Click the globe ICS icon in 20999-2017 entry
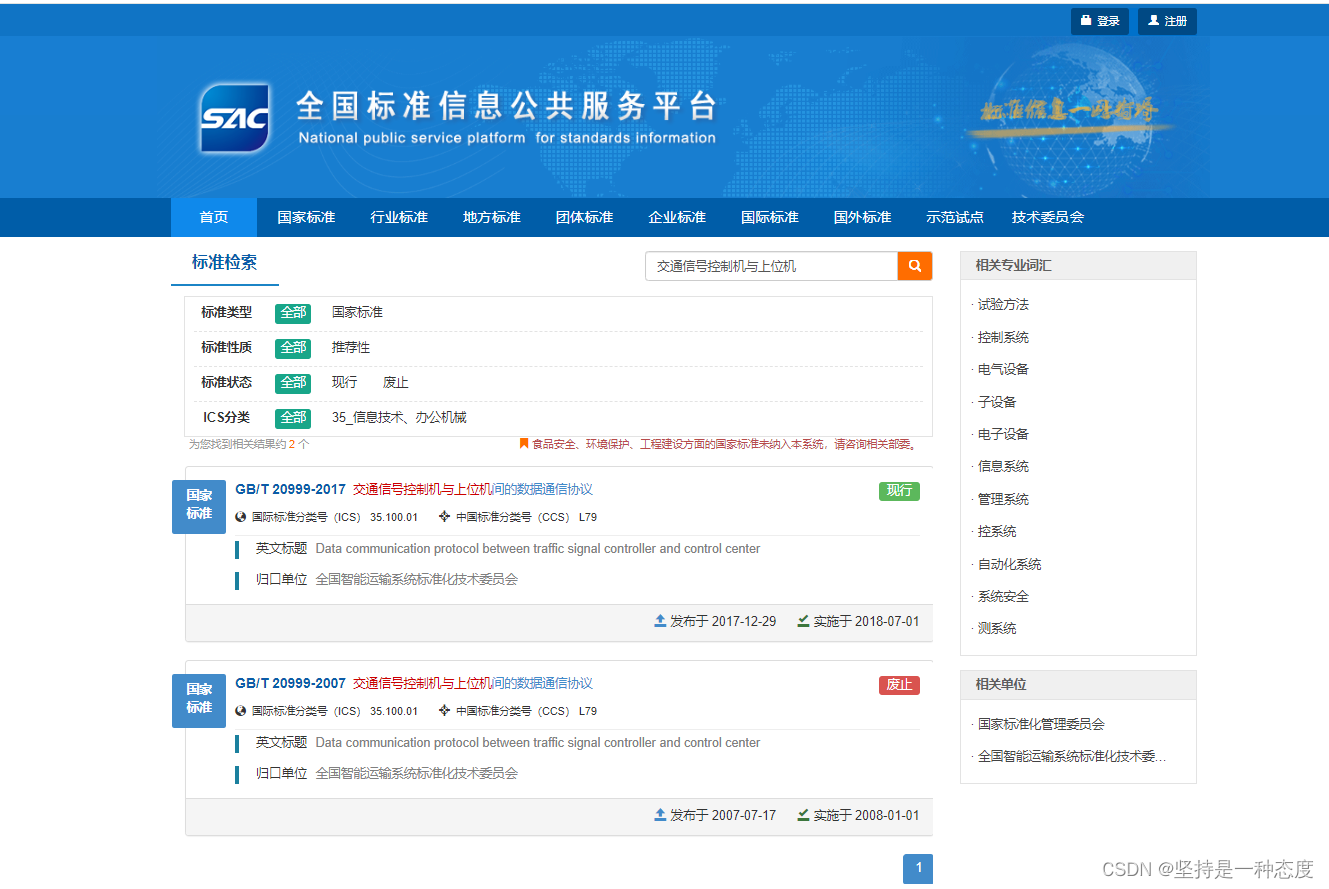The image size is (1329, 889). (x=241, y=518)
